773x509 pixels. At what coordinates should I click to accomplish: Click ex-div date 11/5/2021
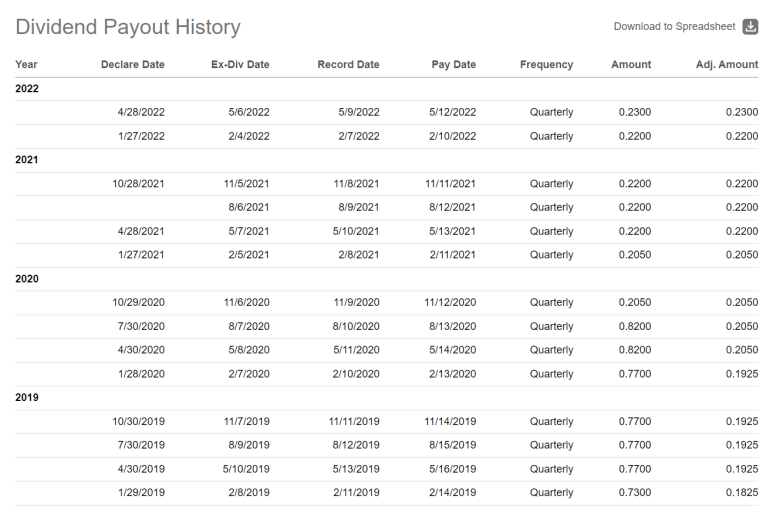pyautogui.click(x=246, y=184)
